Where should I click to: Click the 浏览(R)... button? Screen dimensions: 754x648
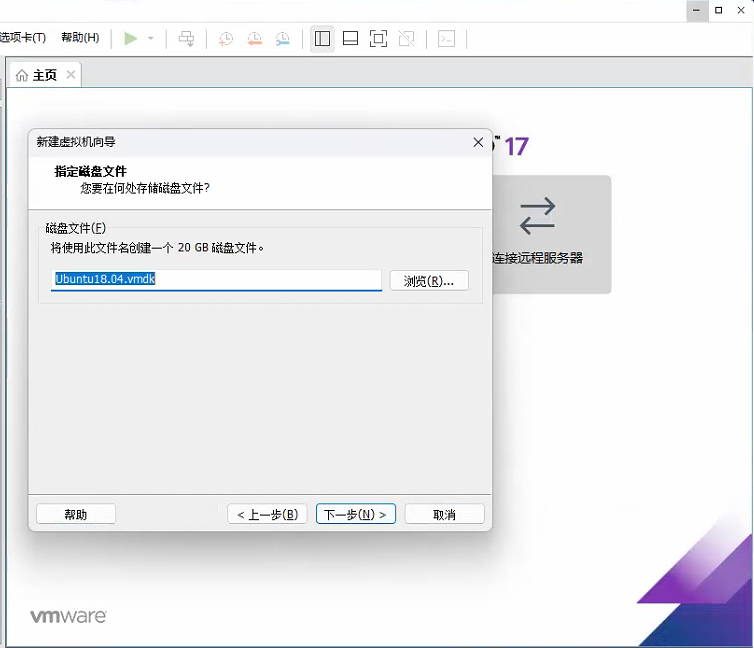pyautogui.click(x=429, y=281)
